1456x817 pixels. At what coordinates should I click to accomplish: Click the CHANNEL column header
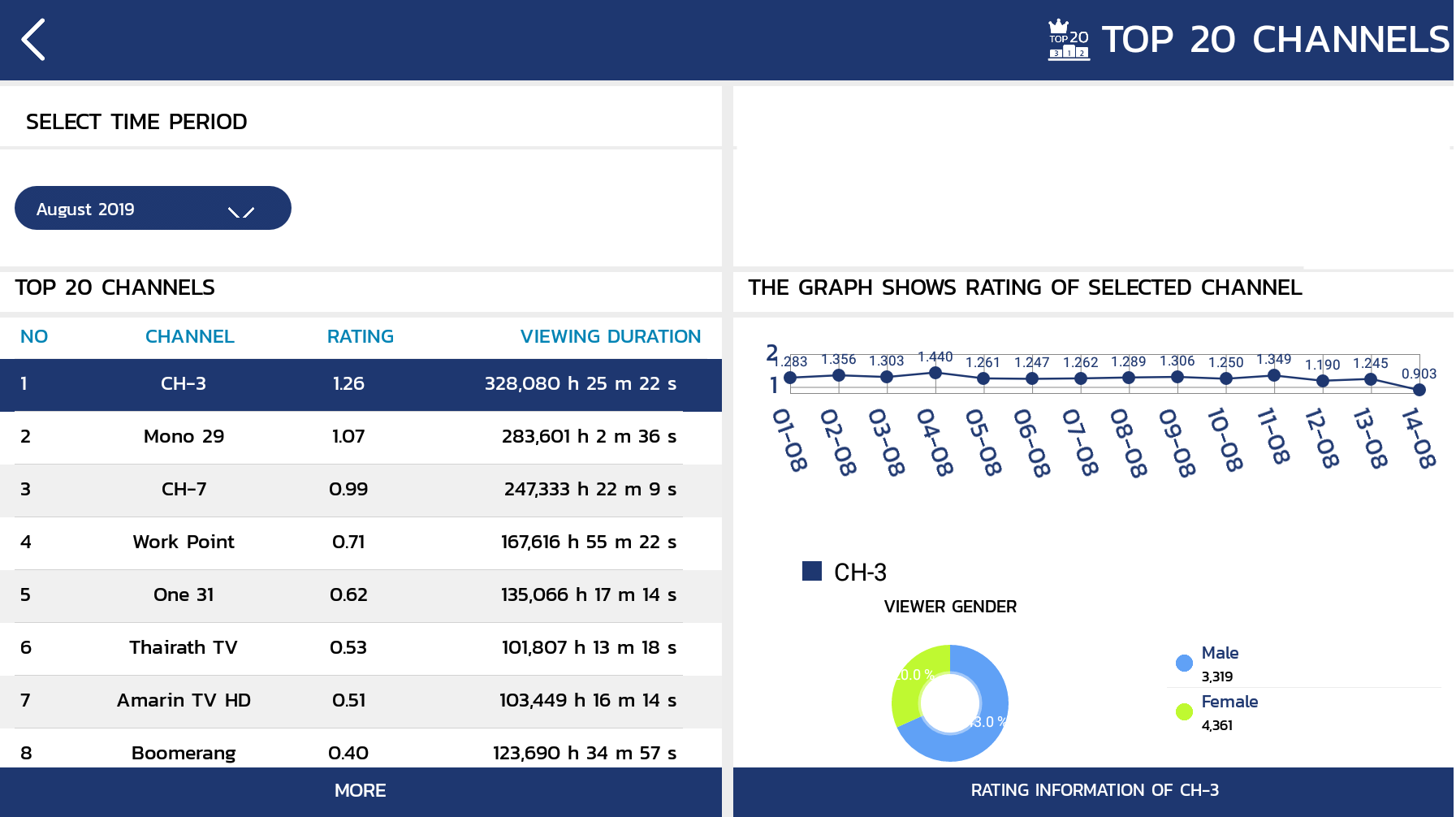point(190,336)
